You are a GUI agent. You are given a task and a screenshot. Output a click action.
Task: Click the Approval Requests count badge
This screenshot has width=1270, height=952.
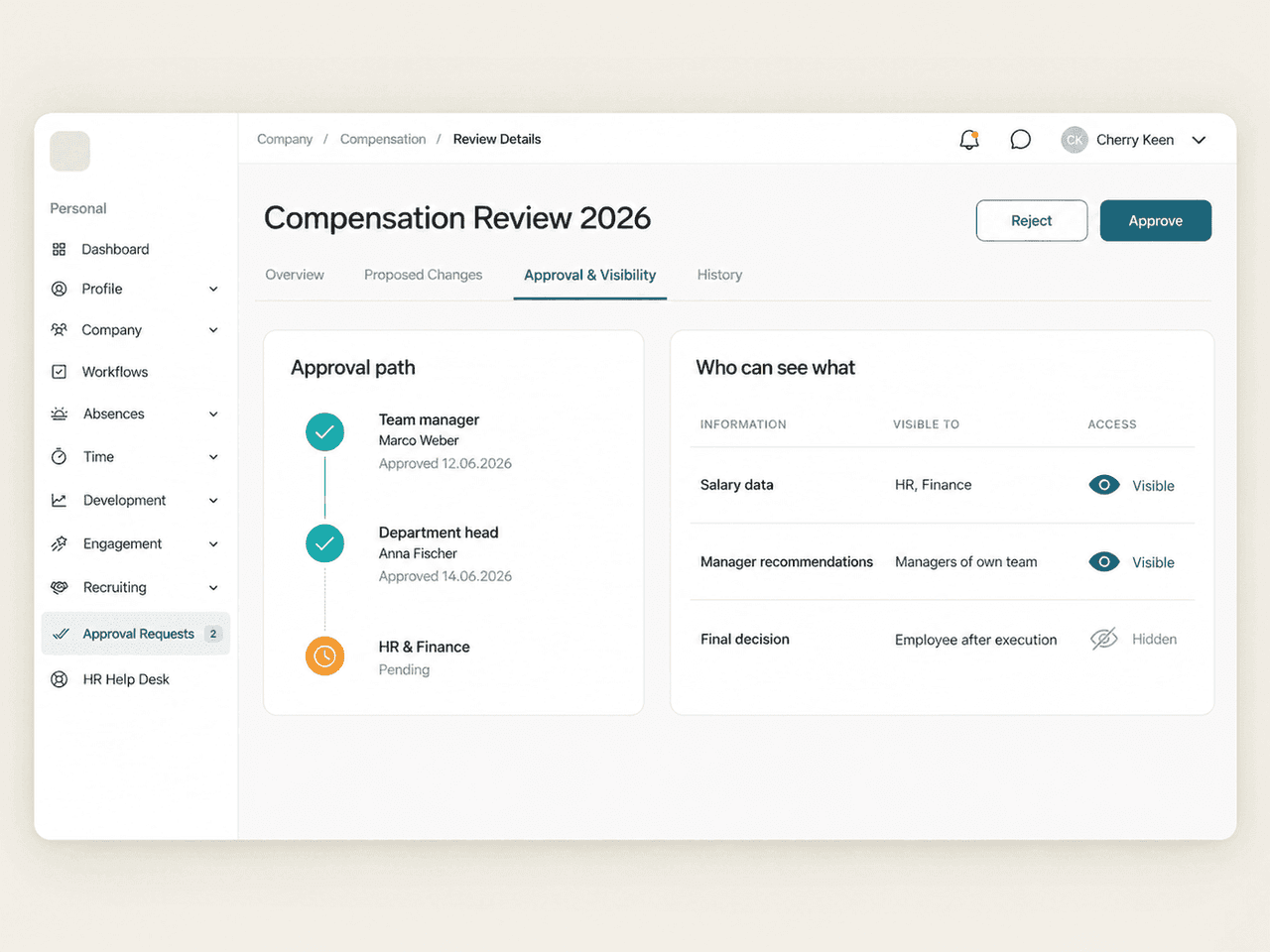pyautogui.click(x=213, y=634)
